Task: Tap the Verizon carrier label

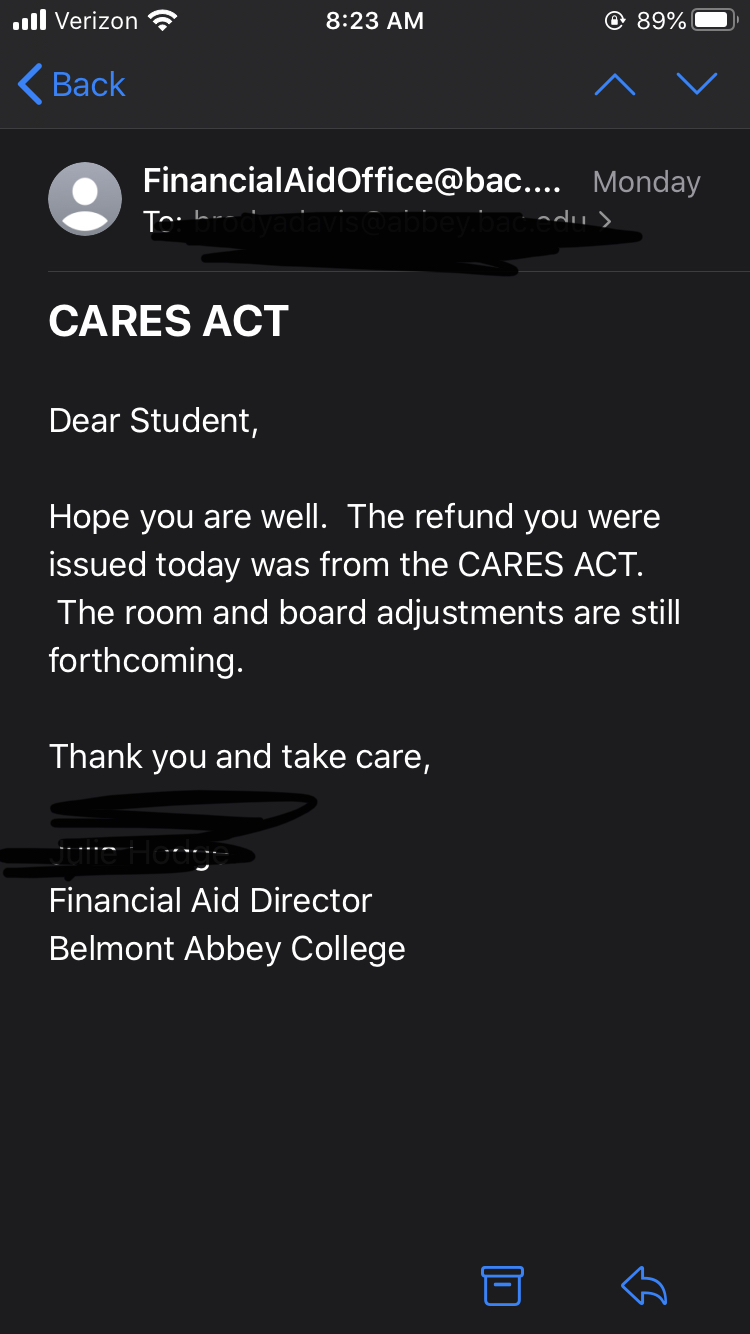Action: pyautogui.click(x=96, y=21)
